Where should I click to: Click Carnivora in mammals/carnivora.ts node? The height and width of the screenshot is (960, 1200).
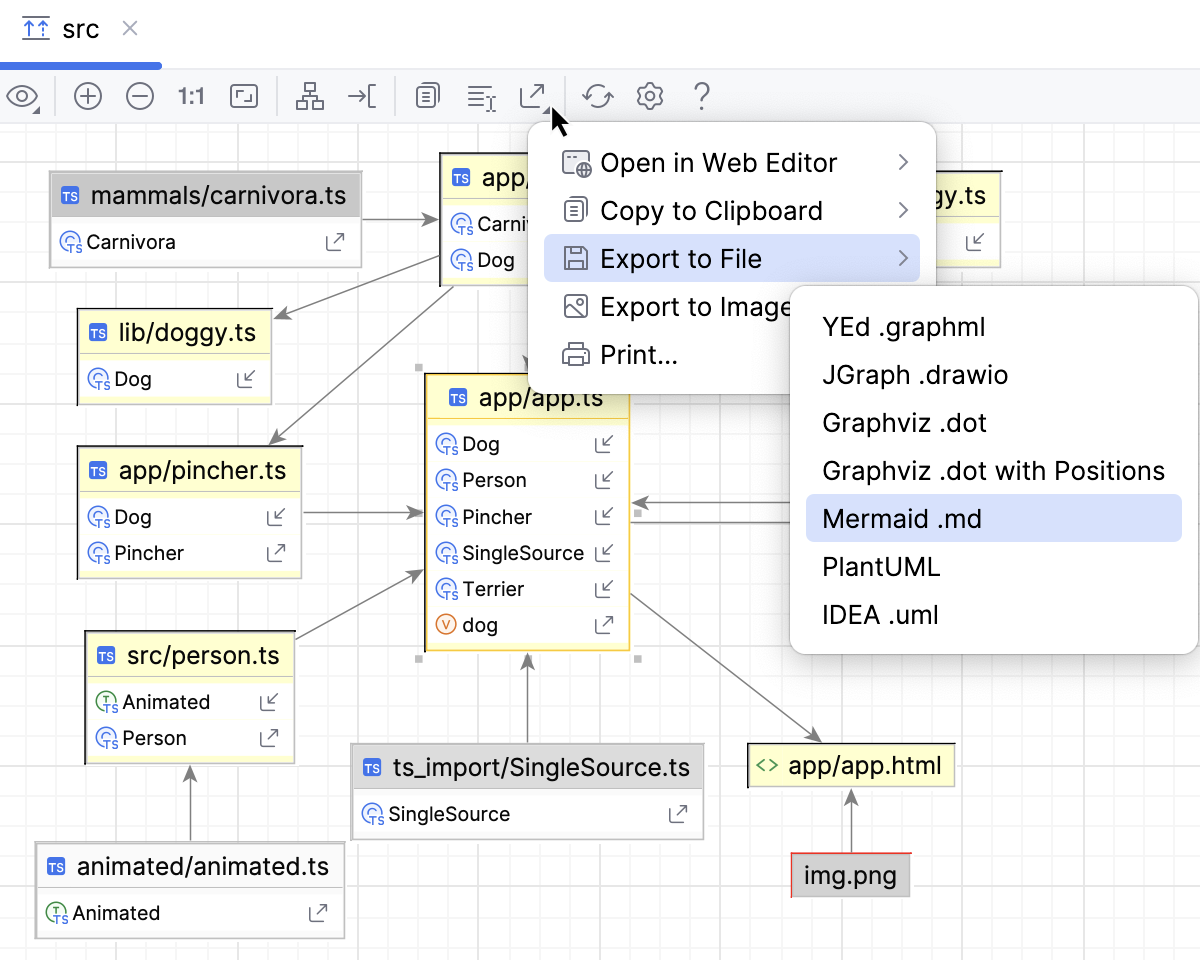[x=131, y=242]
